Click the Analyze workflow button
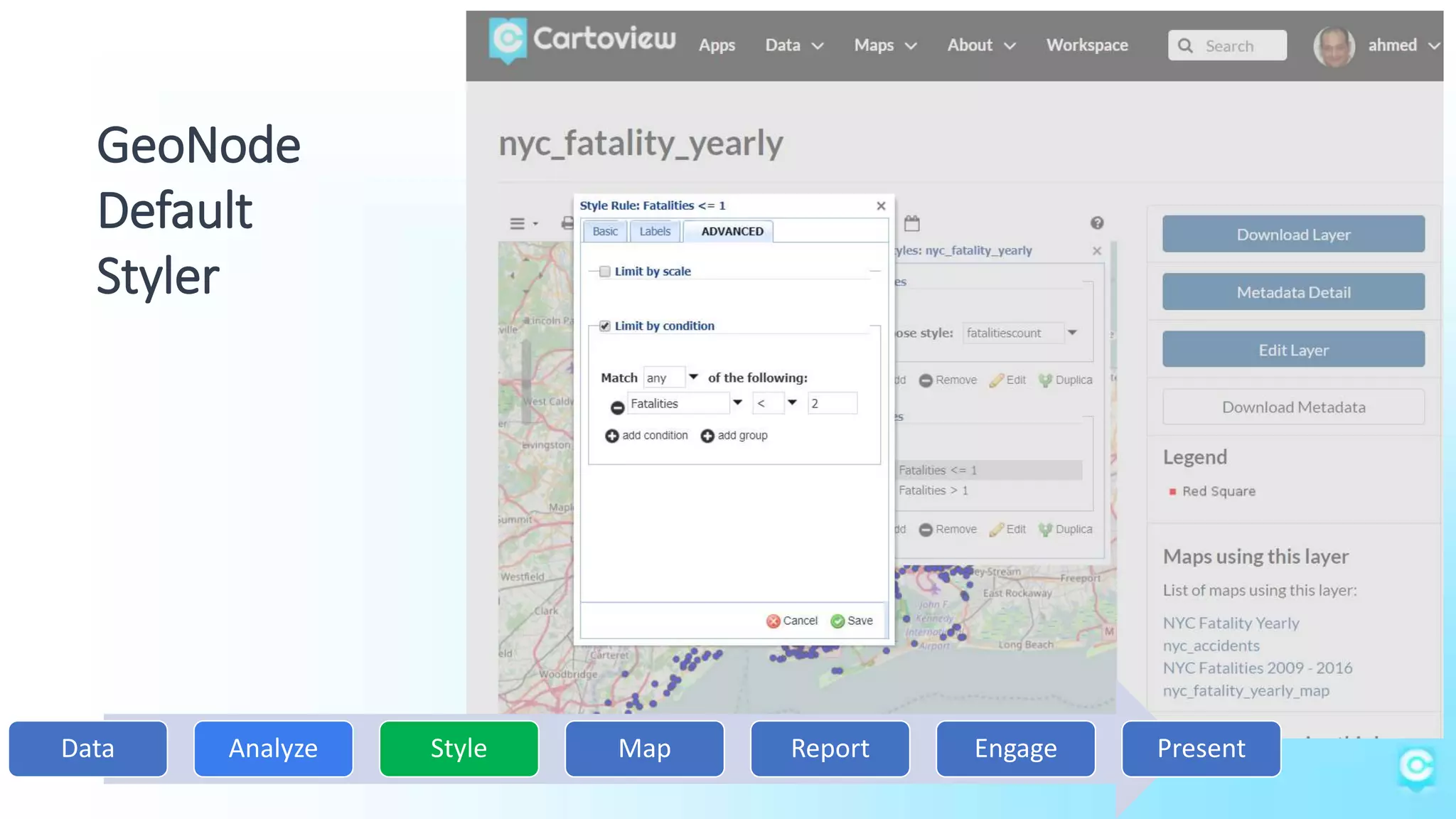Image resolution: width=1456 pixels, height=819 pixels. [x=273, y=749]
